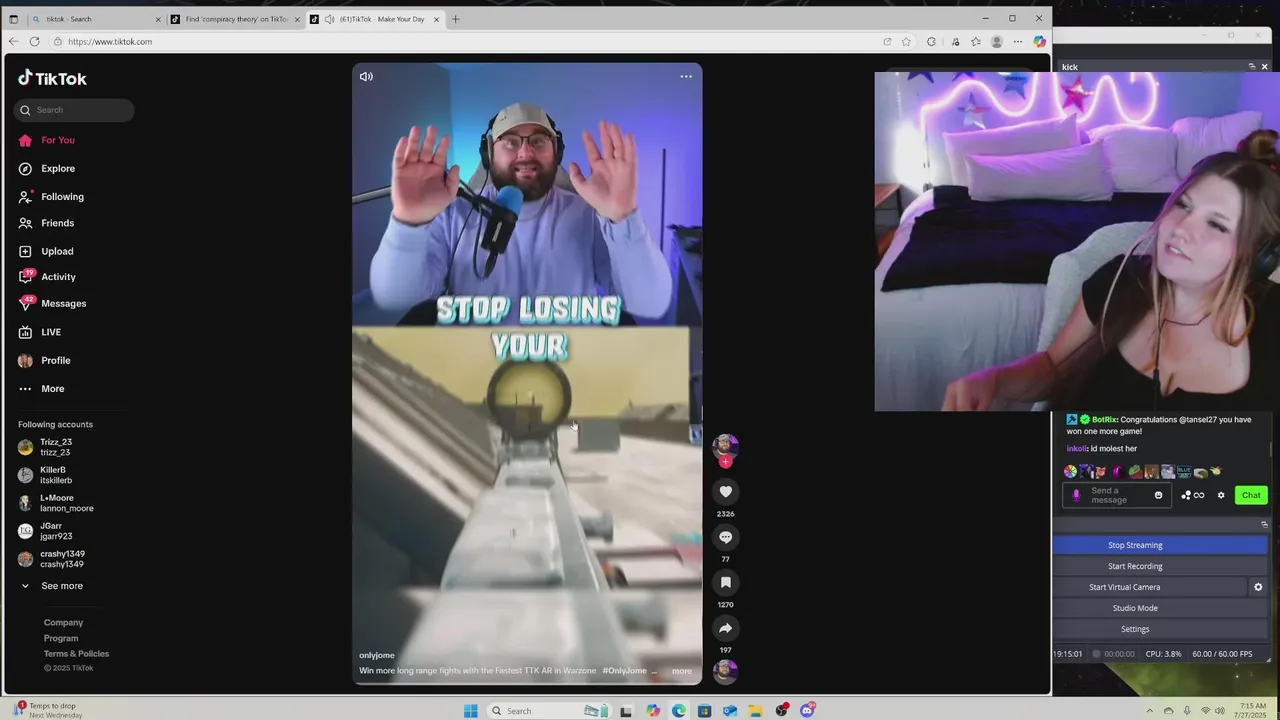The image size is (1280, 720).
Task: Open the Company footer link
Action: [x=63, y=623]
